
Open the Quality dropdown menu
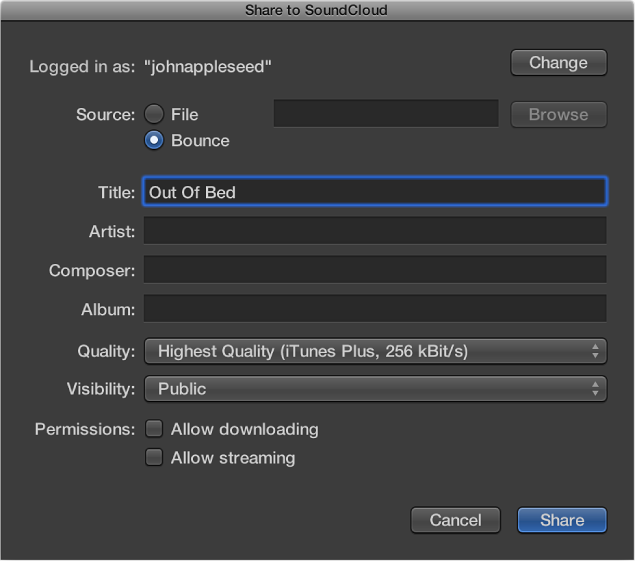(x=375, y=351)
